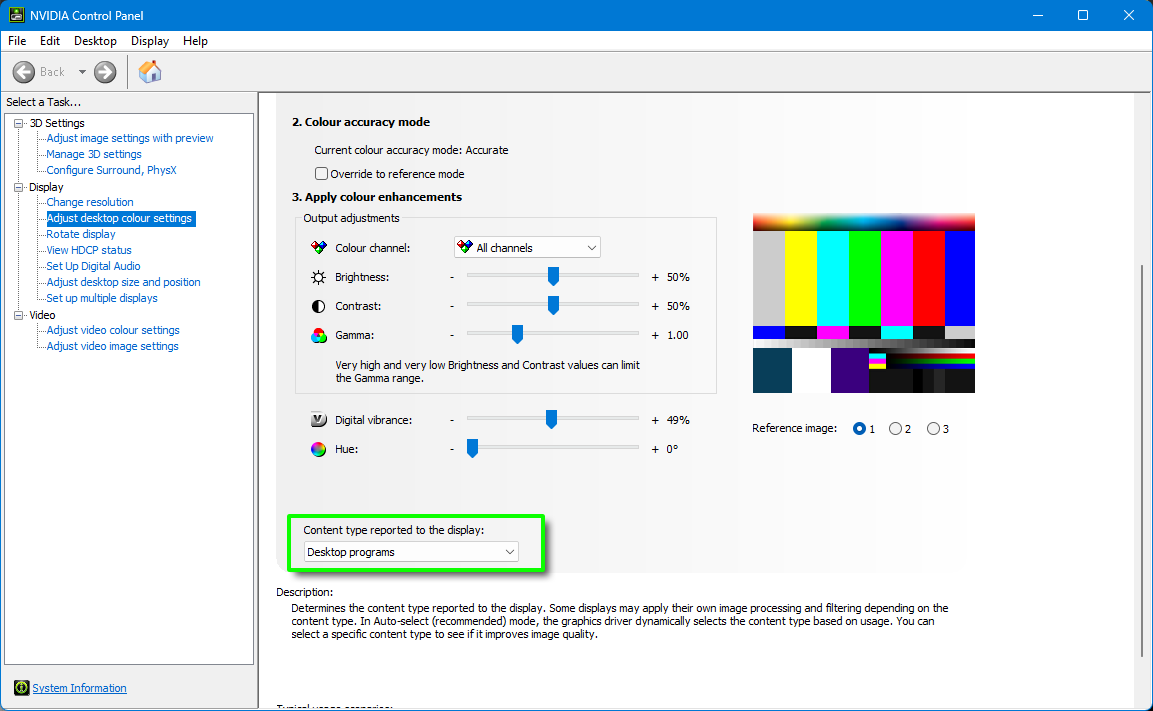Click the 'Current colour accuracy mode: Accurate' text

pos(411,150)
